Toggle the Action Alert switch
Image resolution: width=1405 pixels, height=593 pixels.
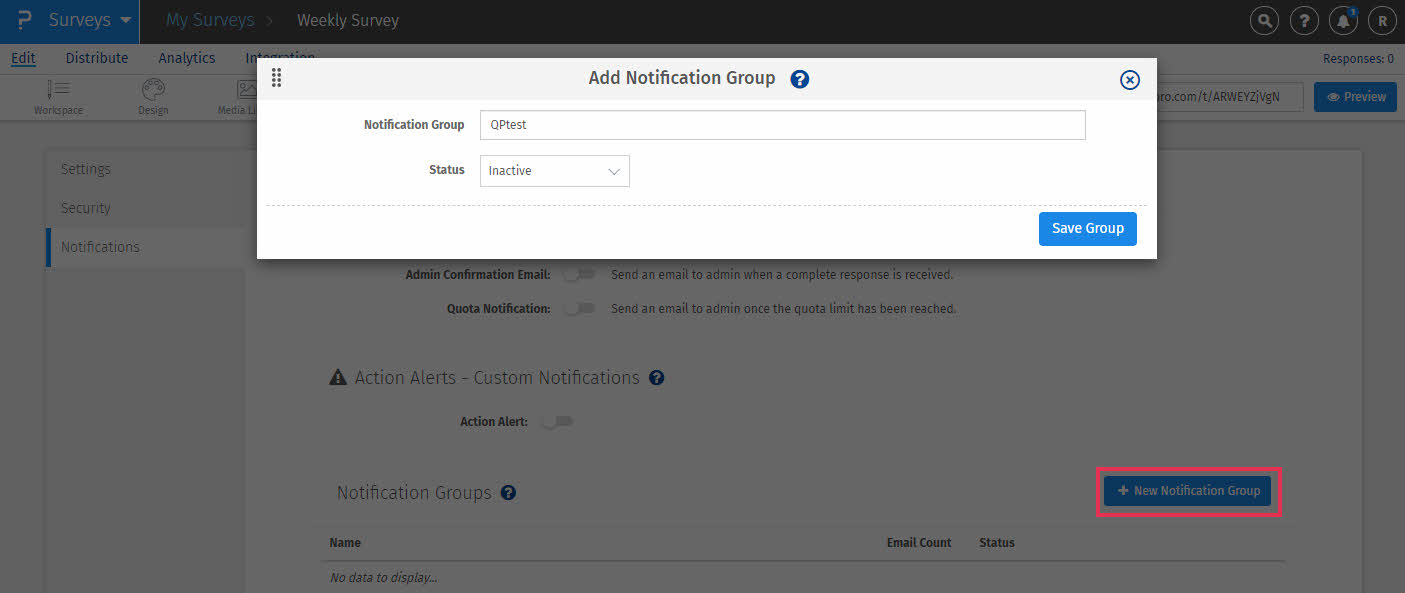coord(557,422)
